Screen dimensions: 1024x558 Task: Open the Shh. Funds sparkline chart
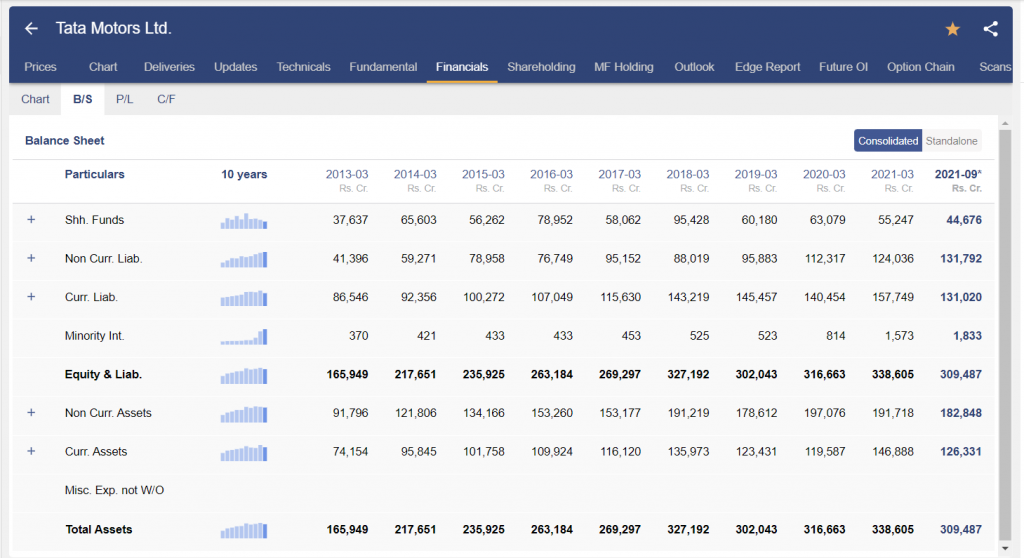[244, 221]
